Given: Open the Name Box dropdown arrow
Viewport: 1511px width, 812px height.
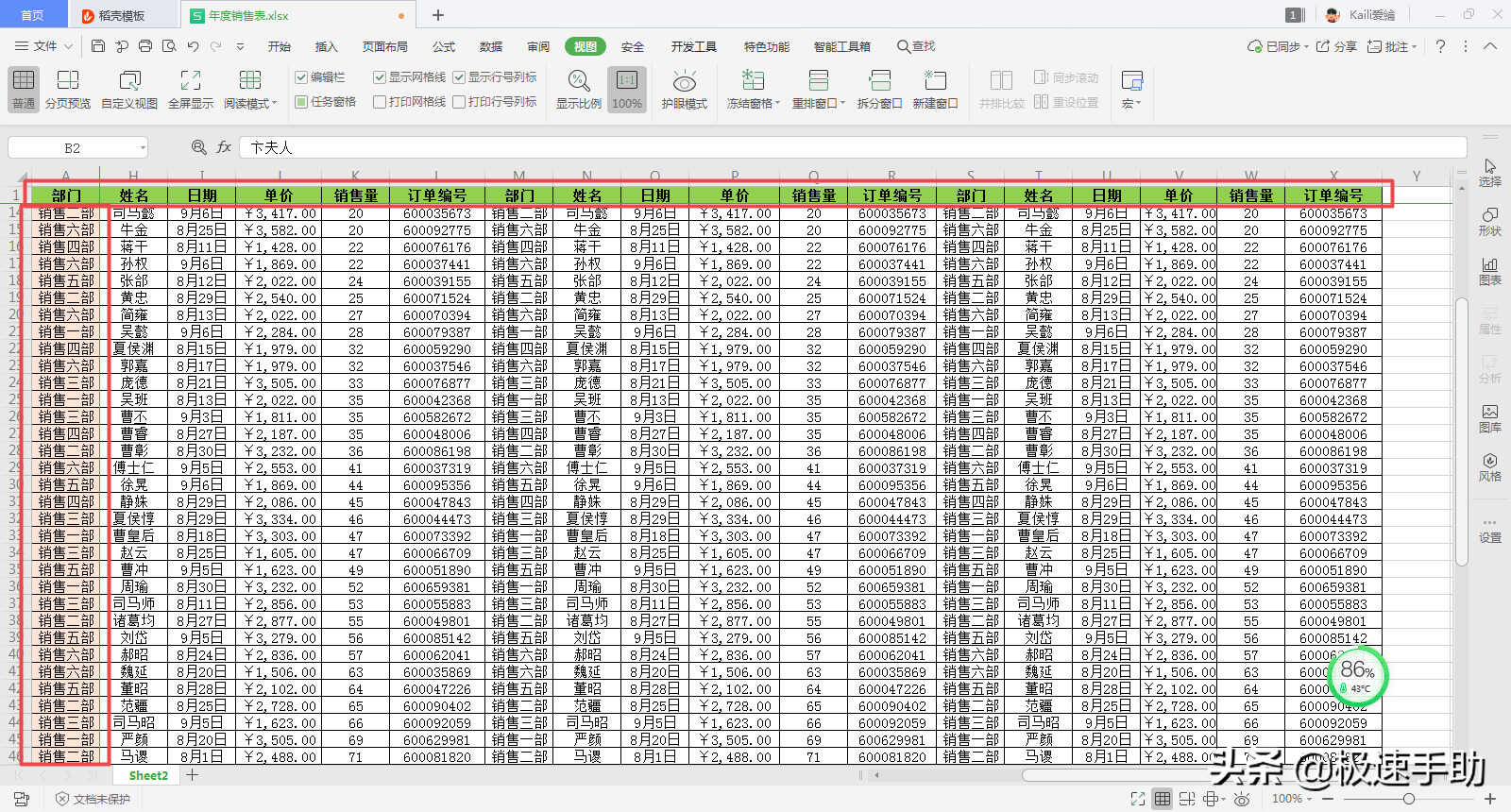Looking at the screenshot, I should [143, 148].
